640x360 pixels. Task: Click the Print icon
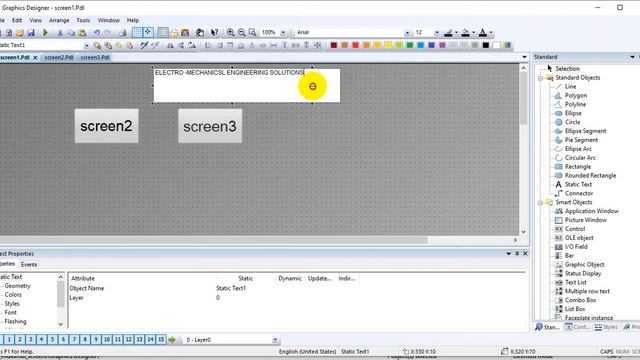pos(122,33)
